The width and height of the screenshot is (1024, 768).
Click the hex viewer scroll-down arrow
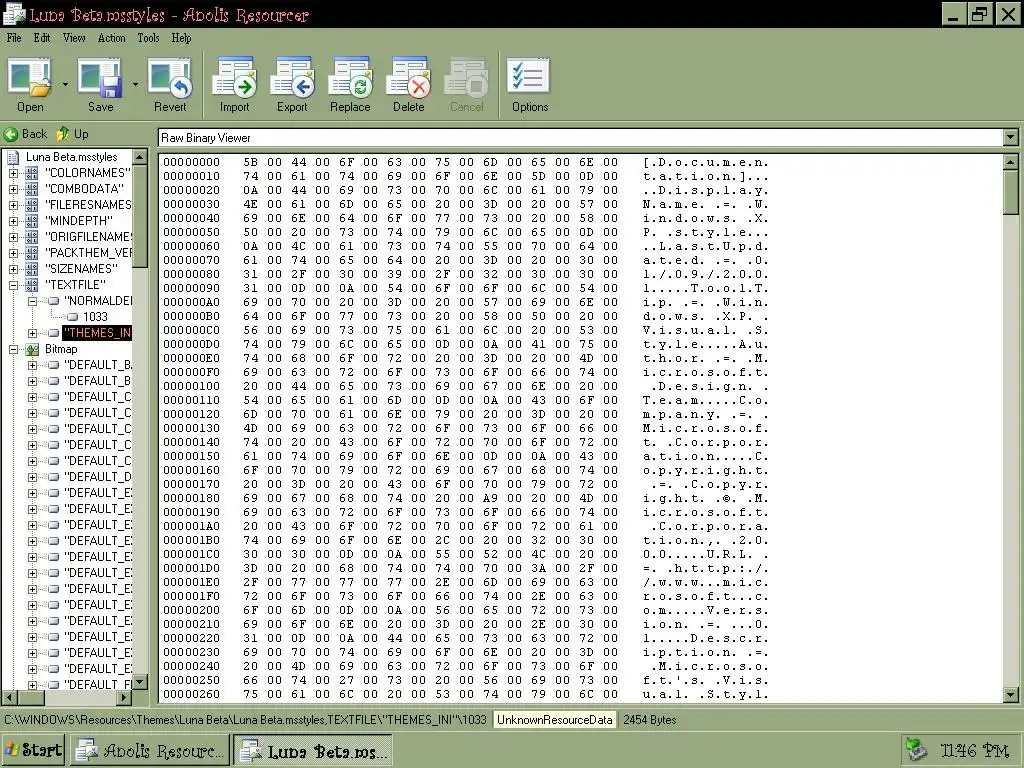1010,695
